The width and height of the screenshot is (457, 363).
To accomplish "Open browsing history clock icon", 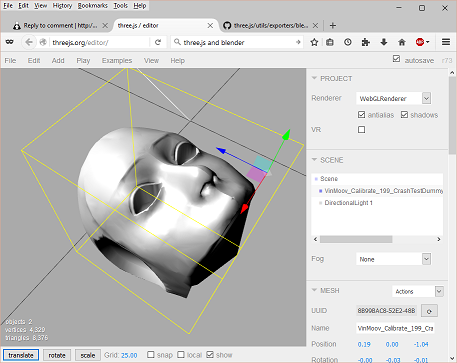I will click(x=348, y=42).
